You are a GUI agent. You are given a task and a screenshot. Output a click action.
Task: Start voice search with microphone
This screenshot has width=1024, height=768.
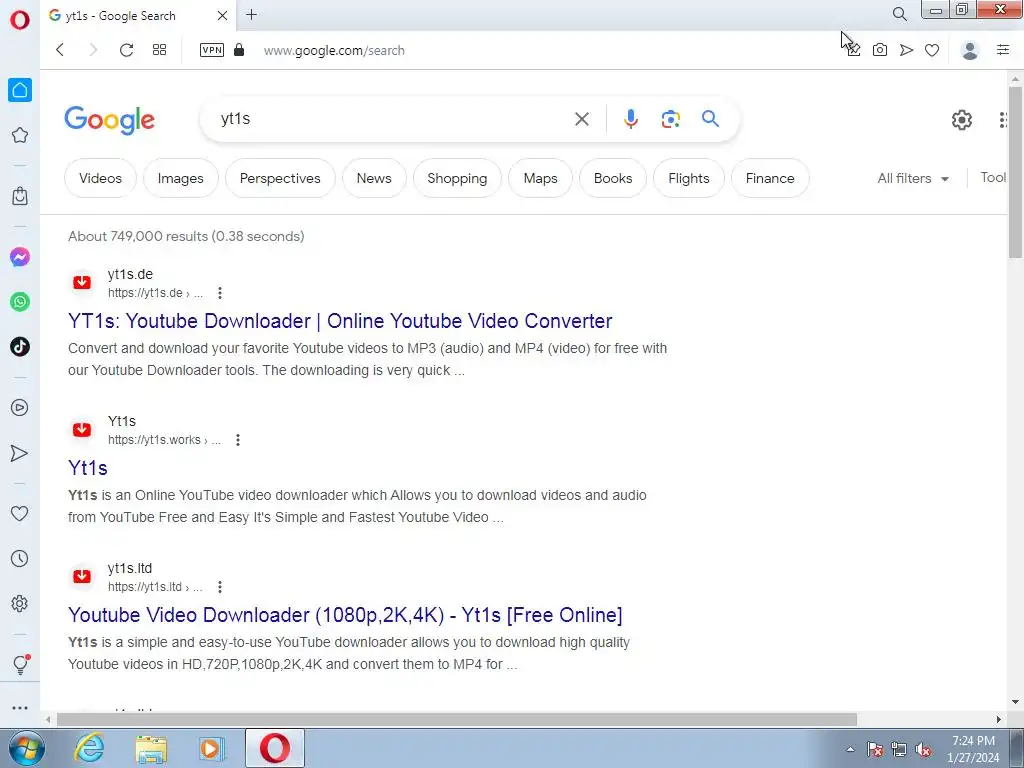[x=630, y=119]
